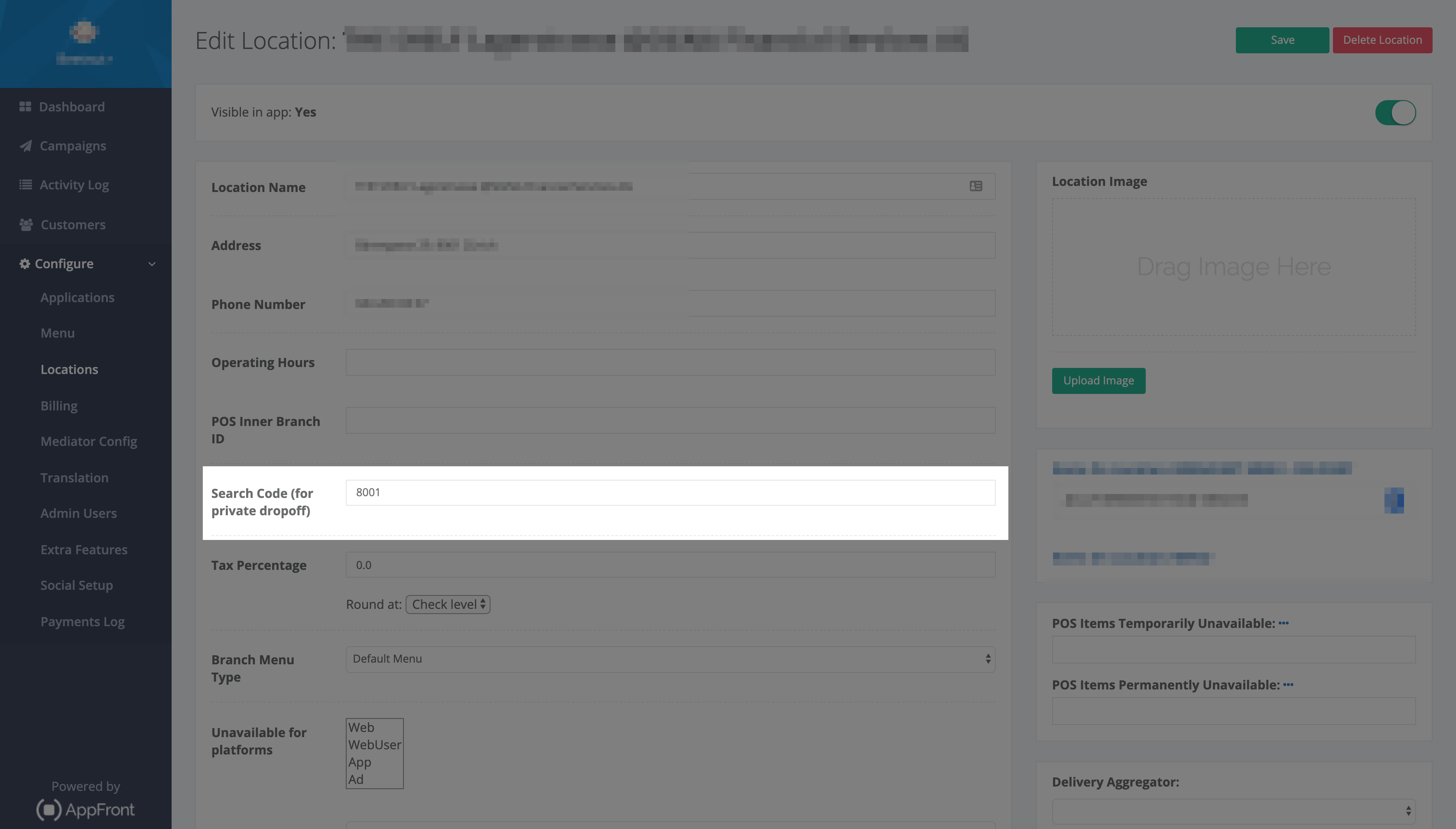Click the green Save button
The height and width of the screenshot is (829, 1456).
tap(1282, 40)
